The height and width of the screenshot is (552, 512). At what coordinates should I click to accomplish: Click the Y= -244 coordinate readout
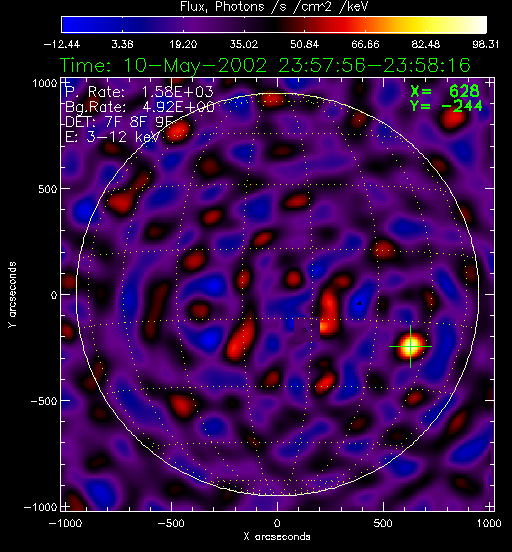click(x=446, y=105)
